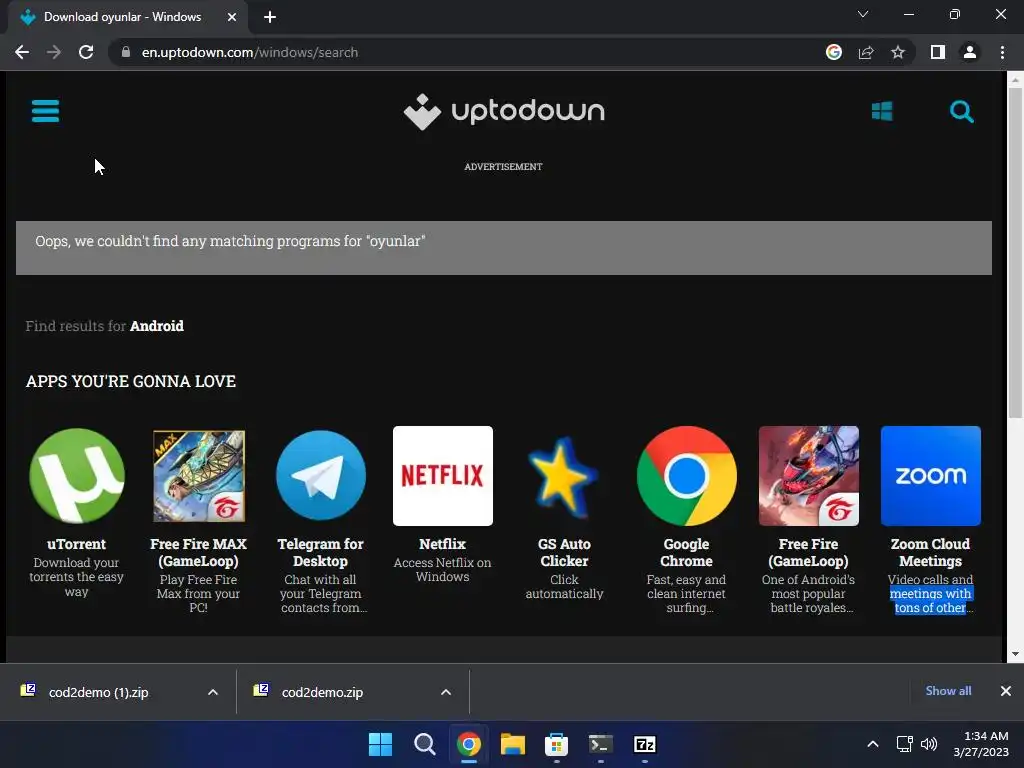Open GS Auto Clicker title link
The height and width of the screenshot is (768, 1024).
pos(564,552)
